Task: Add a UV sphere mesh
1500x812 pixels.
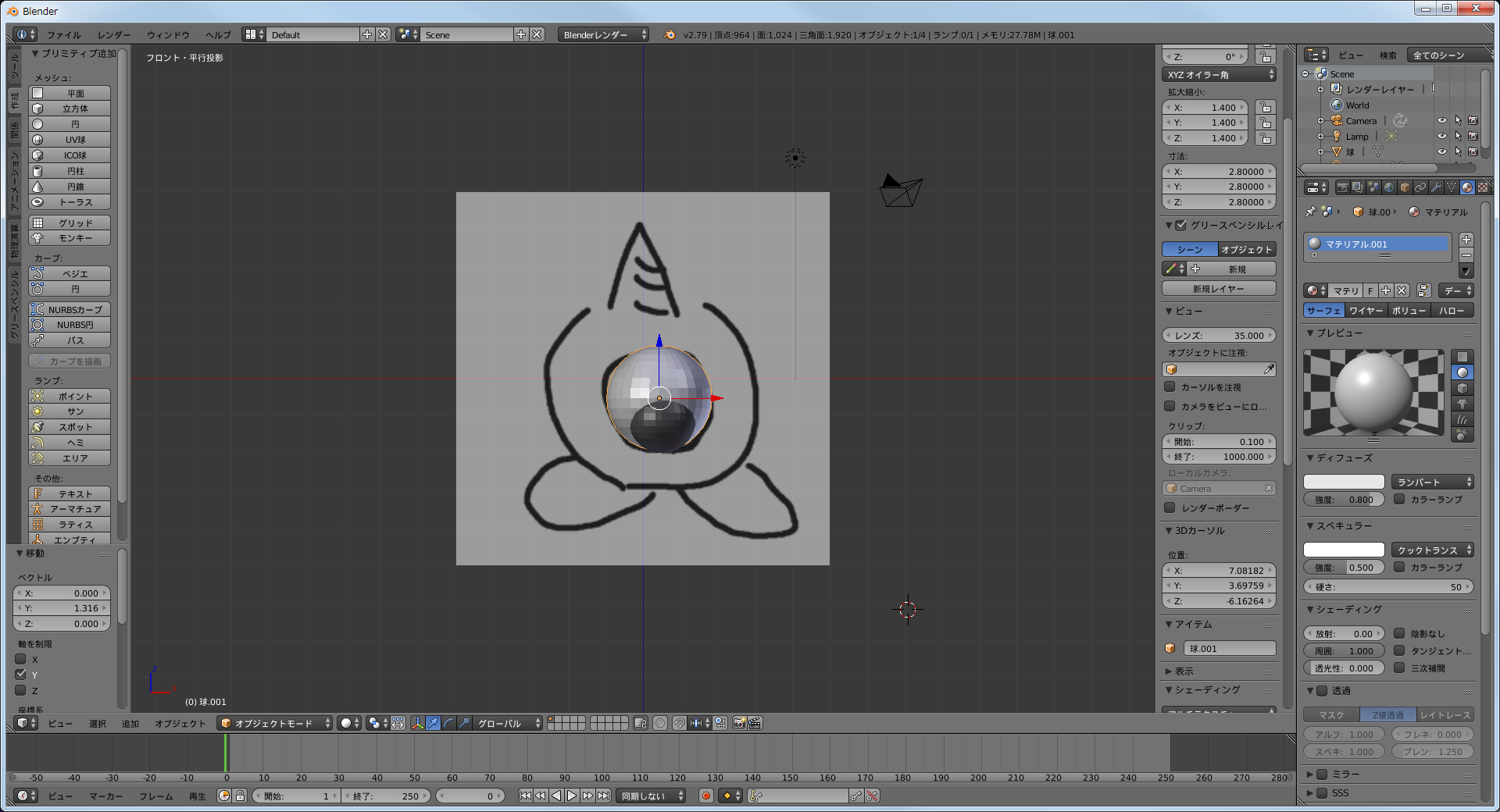Action: tap(70, 140)
